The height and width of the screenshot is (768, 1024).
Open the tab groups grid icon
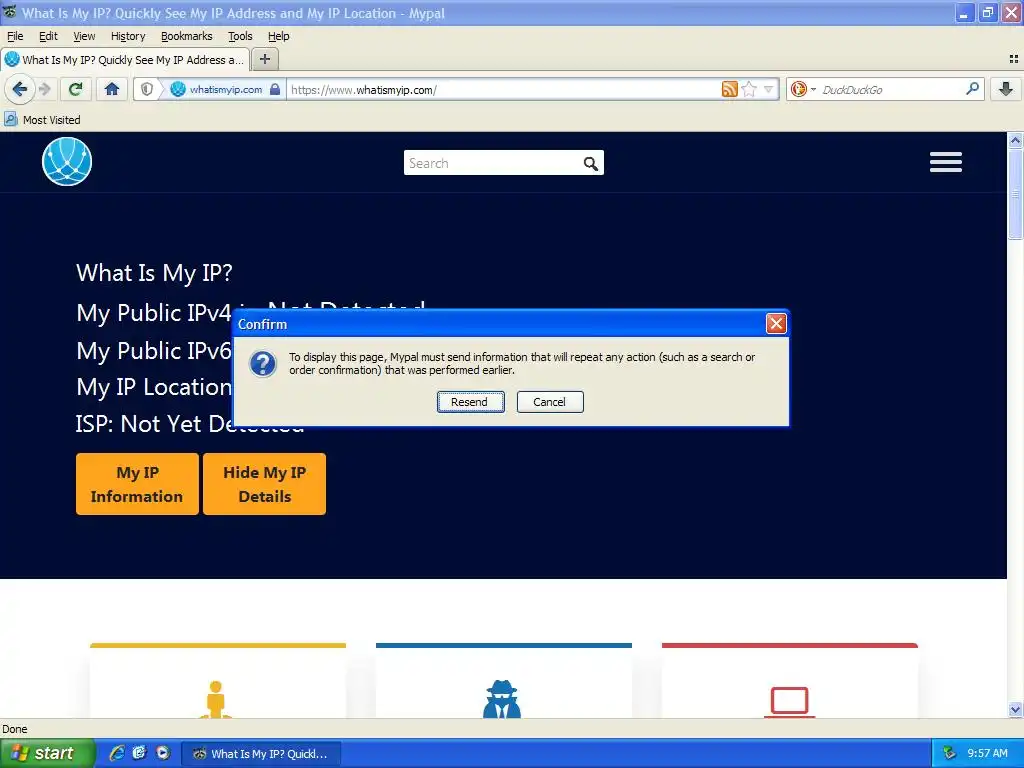pos(1014,59)
